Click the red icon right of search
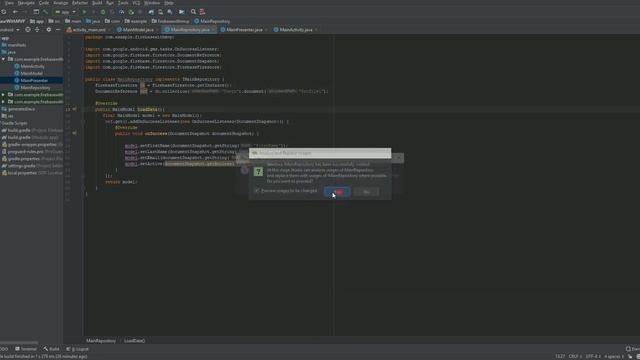 [202, 12]
